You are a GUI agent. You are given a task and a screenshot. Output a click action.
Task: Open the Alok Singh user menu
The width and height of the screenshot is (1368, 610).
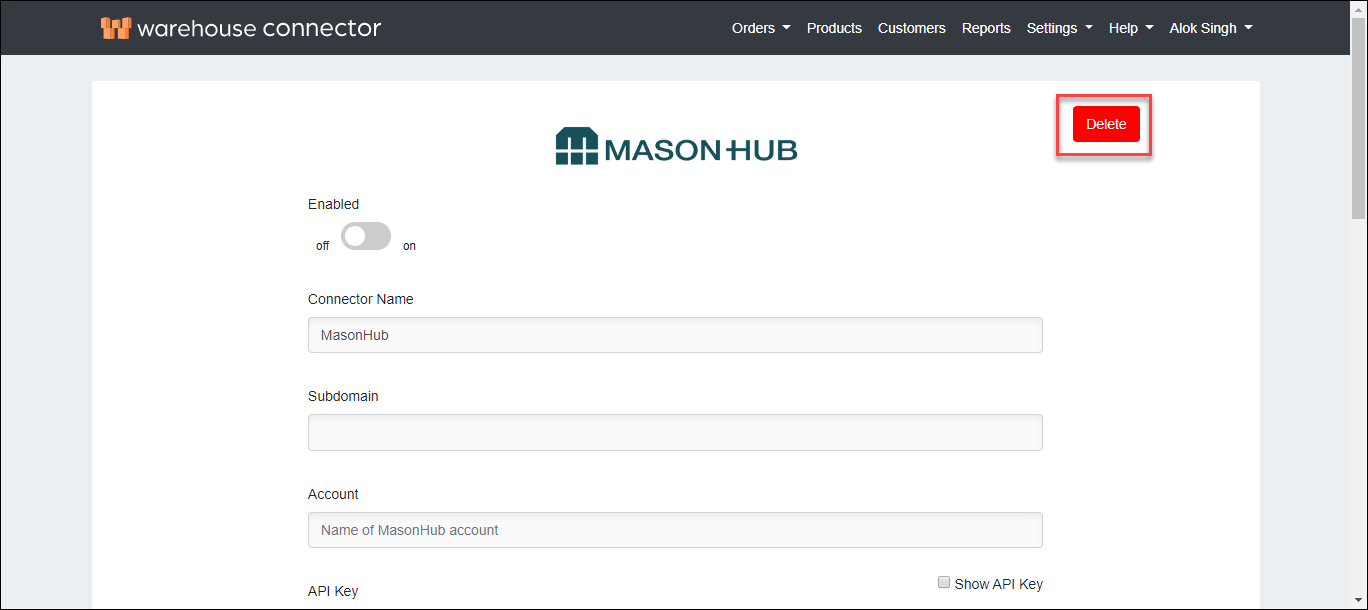click(1210, 28)
